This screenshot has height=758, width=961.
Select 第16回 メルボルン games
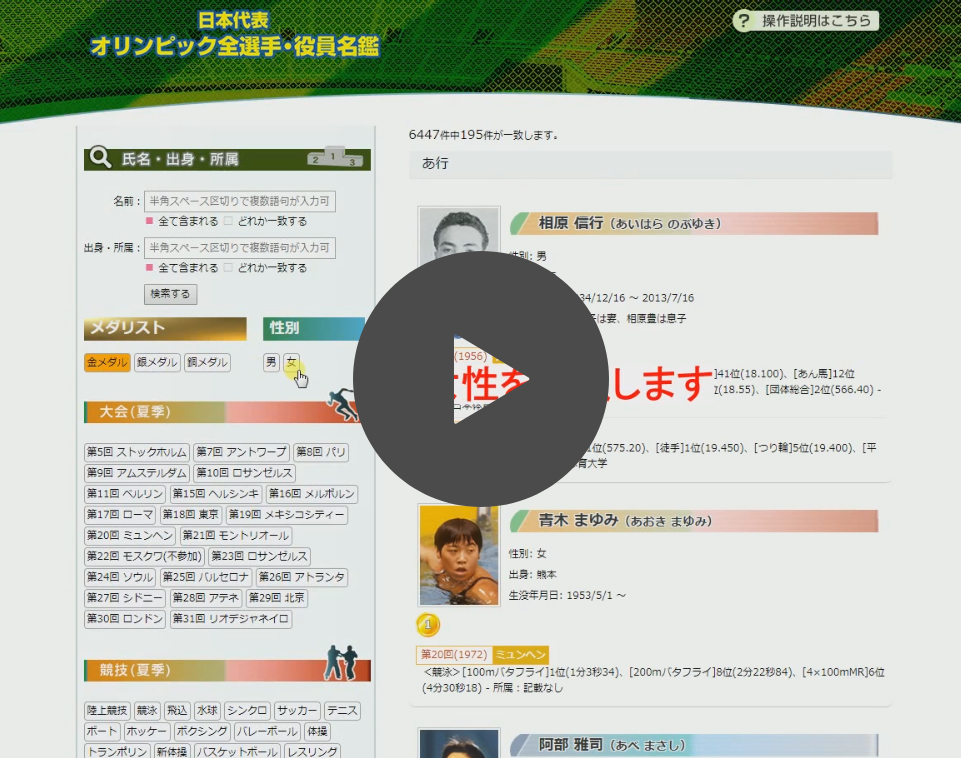tap(312, 494)
